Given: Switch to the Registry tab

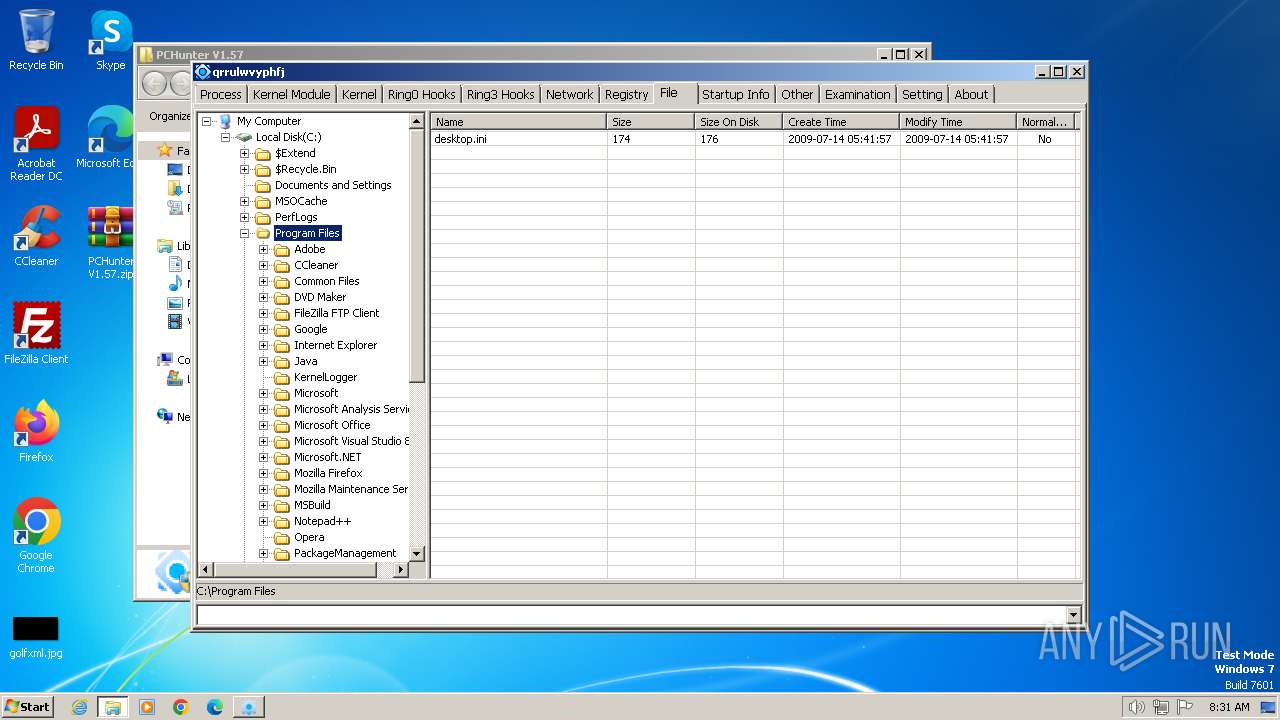Looking at the screenshot, I should 626,94.
